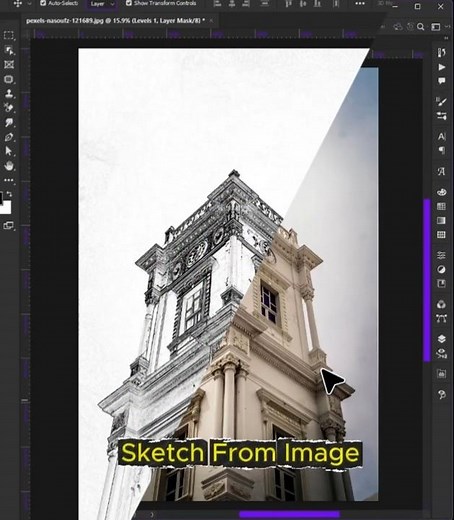Open the Paragraph panel icon
The width and height of the screenshot is (454, 520).
441,150
